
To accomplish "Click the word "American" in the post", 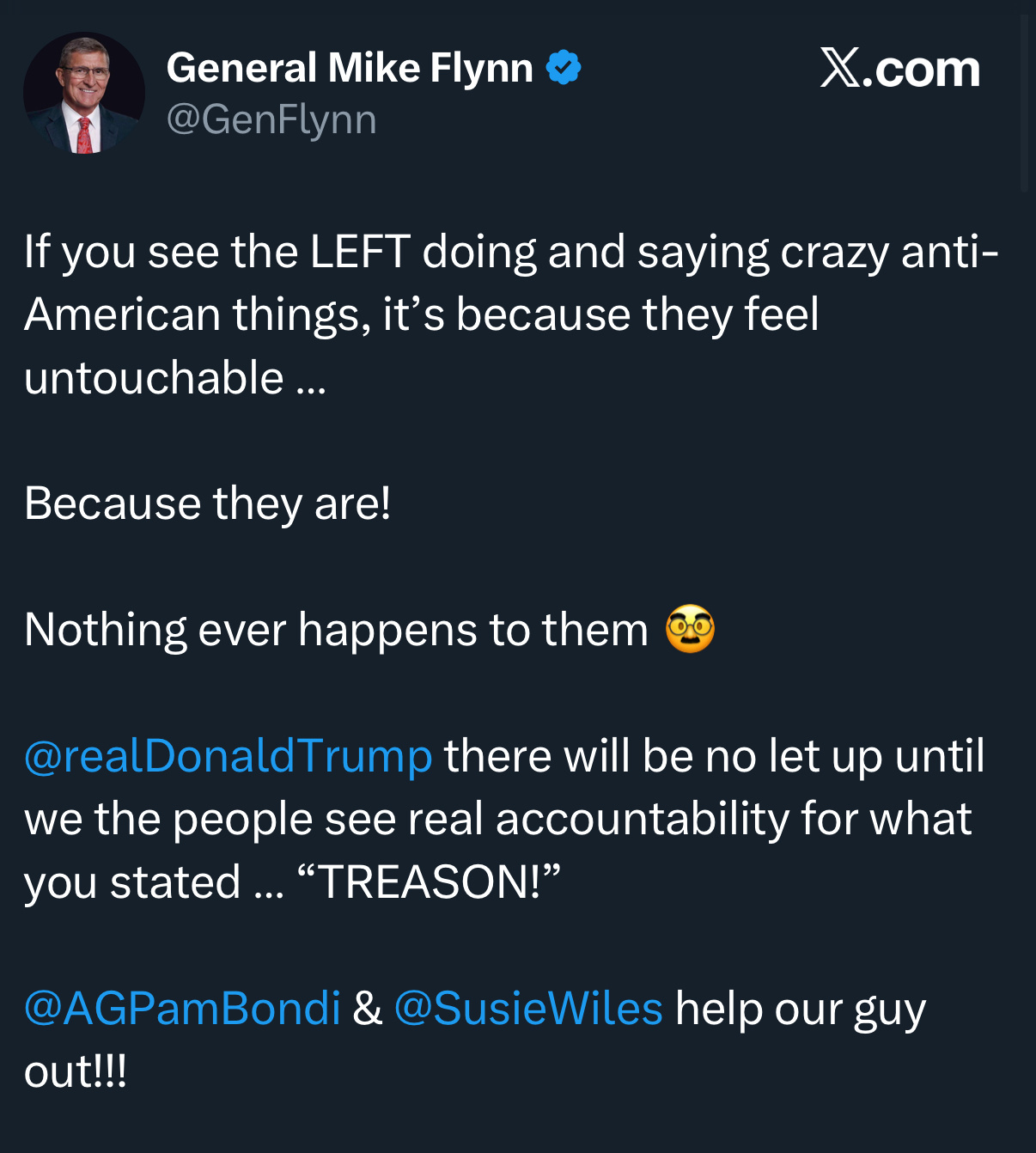I will tap(121, 314).
